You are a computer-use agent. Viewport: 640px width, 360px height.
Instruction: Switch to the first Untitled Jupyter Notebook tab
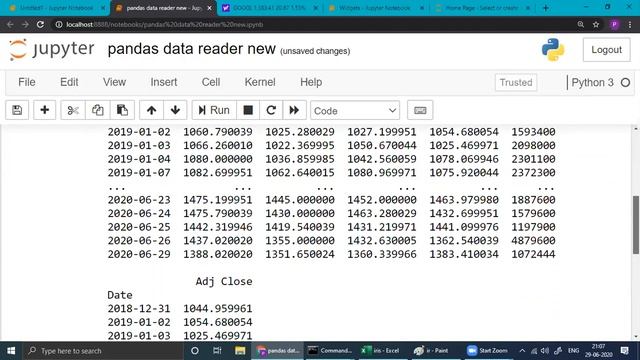click(56, 8)
